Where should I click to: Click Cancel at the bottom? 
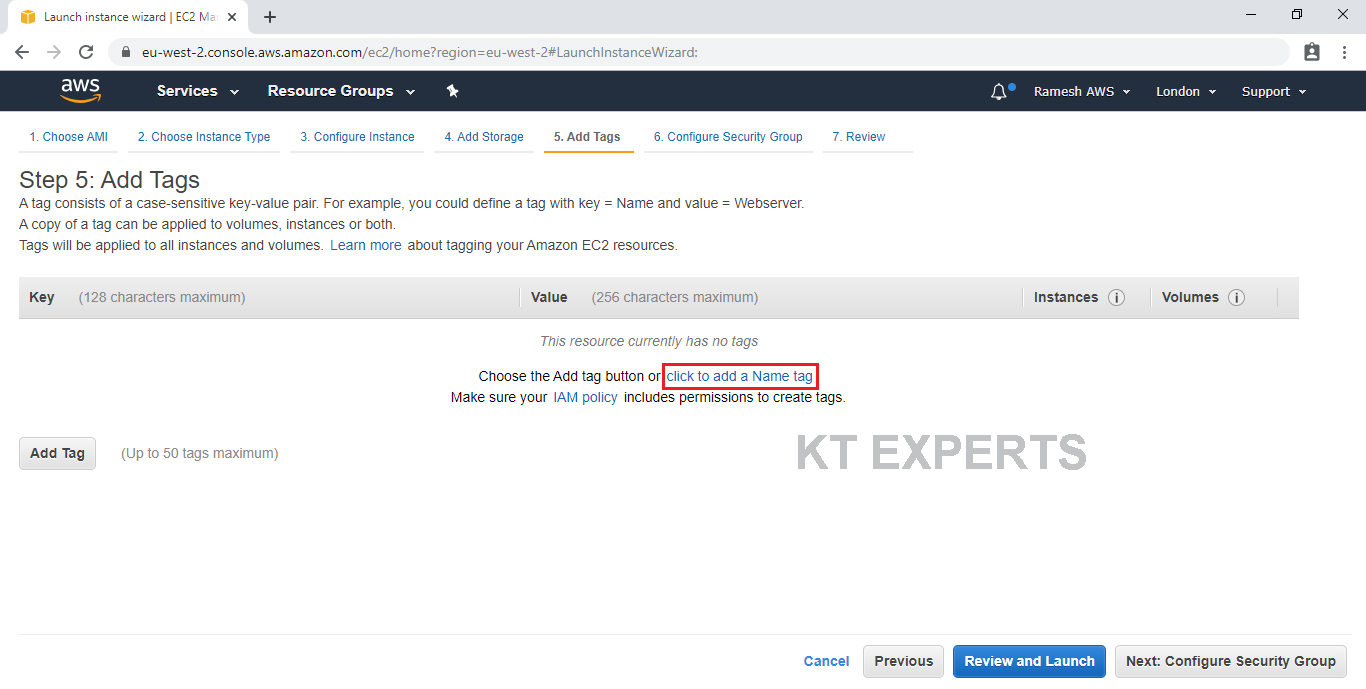click(827, 661)
